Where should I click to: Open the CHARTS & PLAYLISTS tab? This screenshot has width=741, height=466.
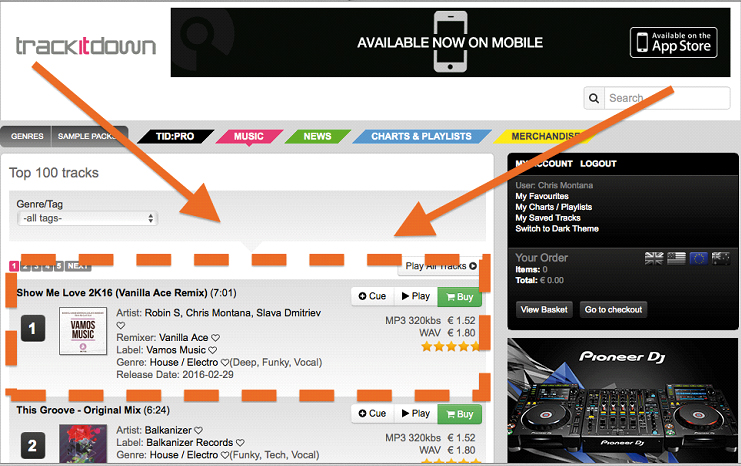click(x=422, y=137)
